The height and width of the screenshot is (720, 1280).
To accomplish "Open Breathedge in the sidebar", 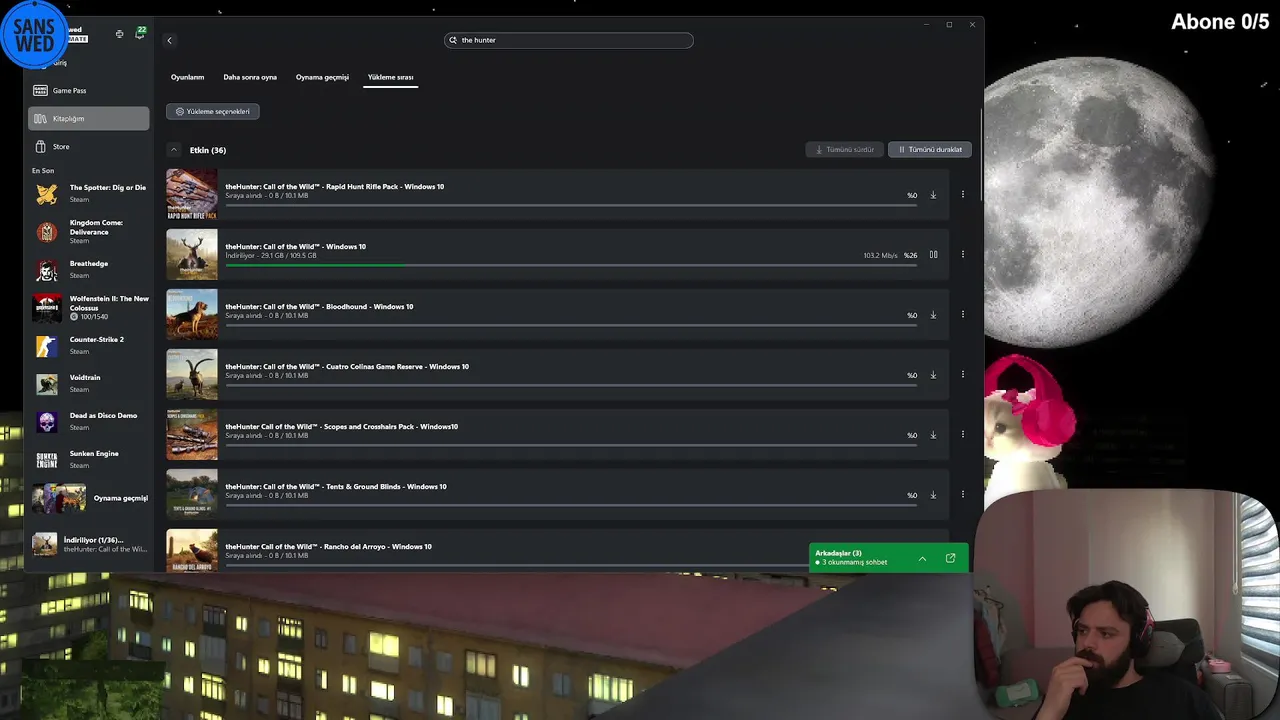I will [90, 270].
